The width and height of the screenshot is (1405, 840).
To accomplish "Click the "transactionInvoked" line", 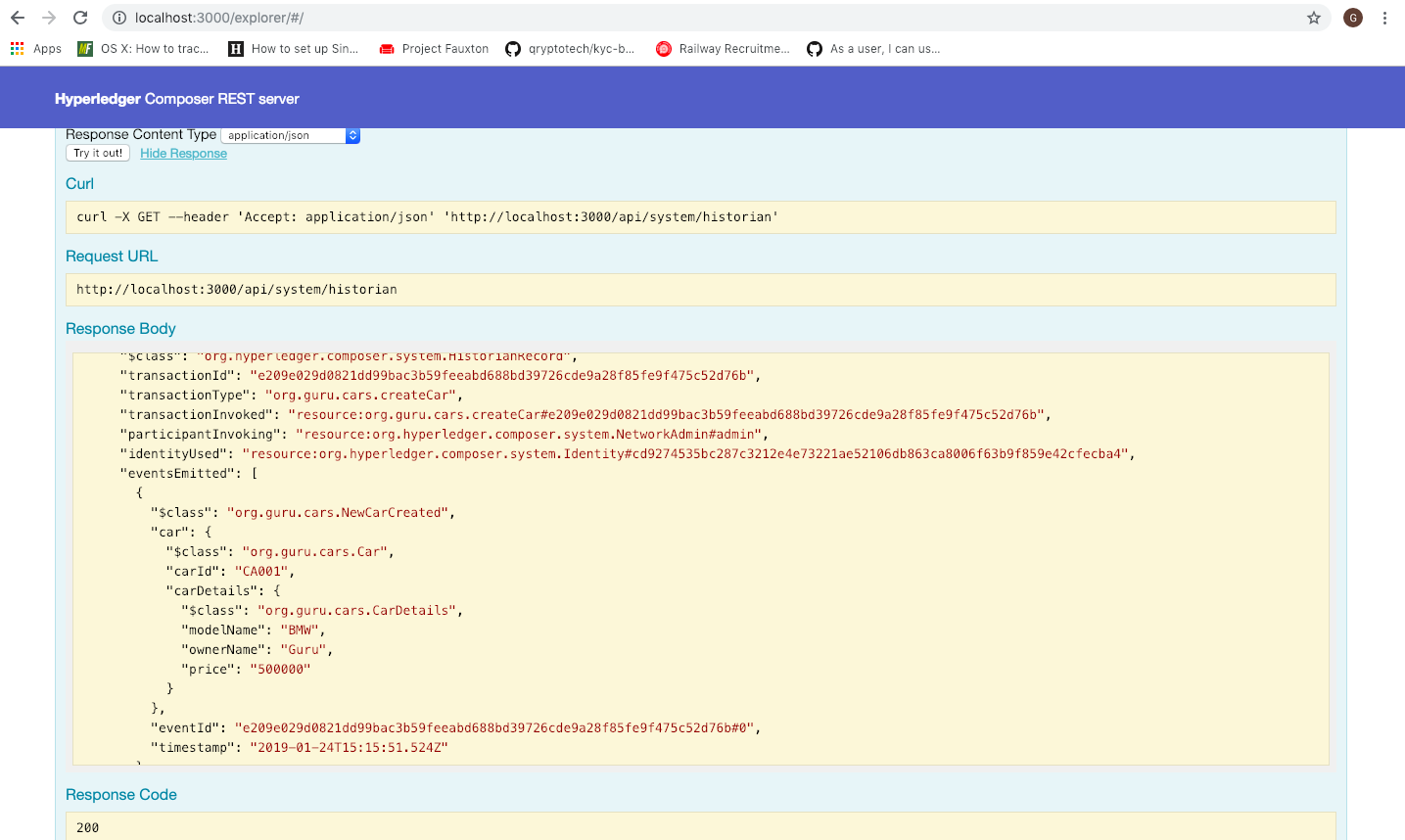I will pos(585,415).
